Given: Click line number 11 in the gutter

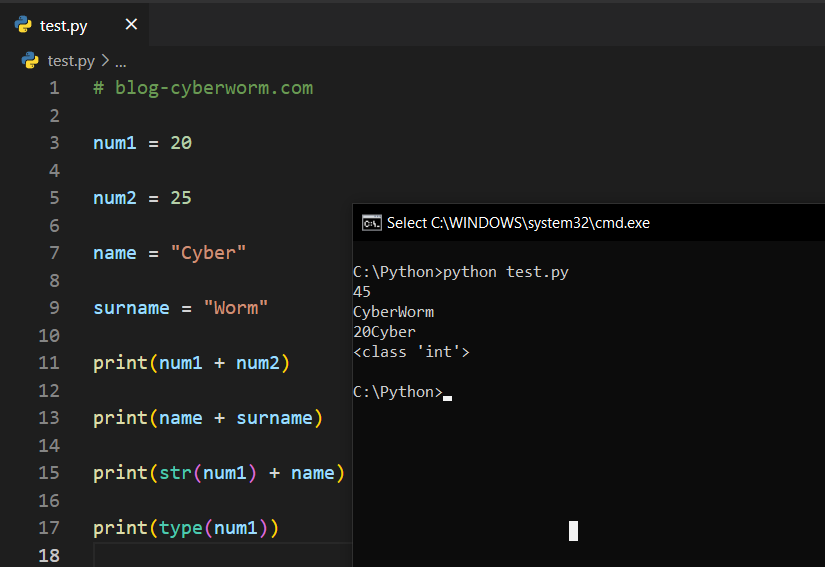Looking at the screenshot, I should (x=49, y=363).
